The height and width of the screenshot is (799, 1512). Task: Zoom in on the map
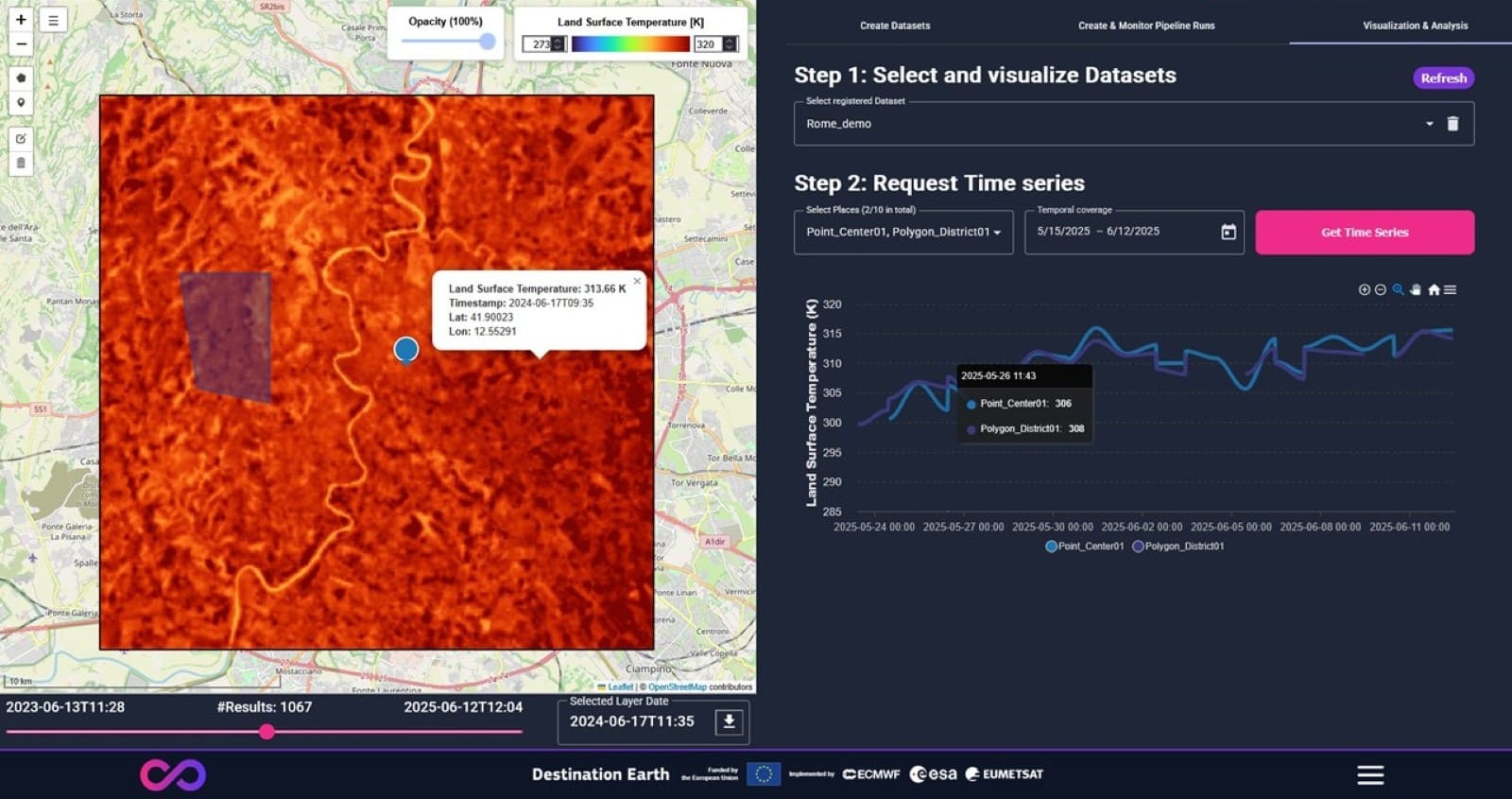click(21, 20)
